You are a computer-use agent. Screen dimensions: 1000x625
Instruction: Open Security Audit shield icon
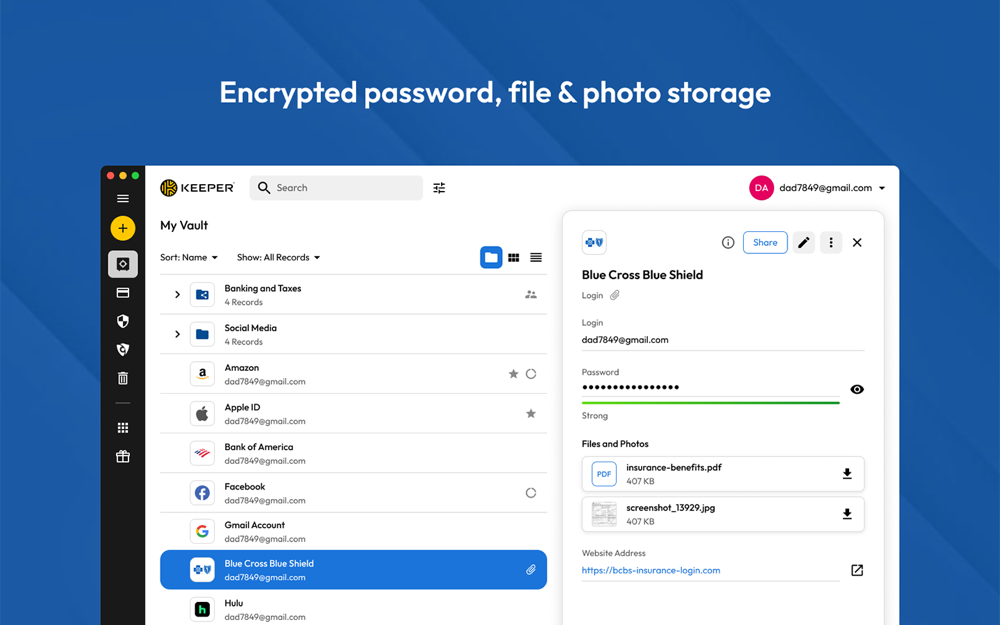point(123,321)
